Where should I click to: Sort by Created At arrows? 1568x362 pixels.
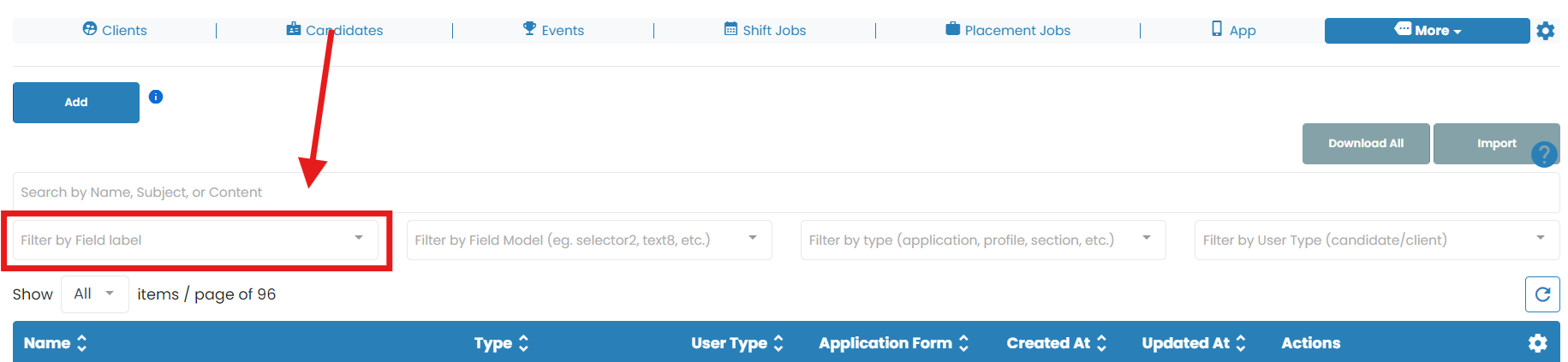[x=1101, y=343]
